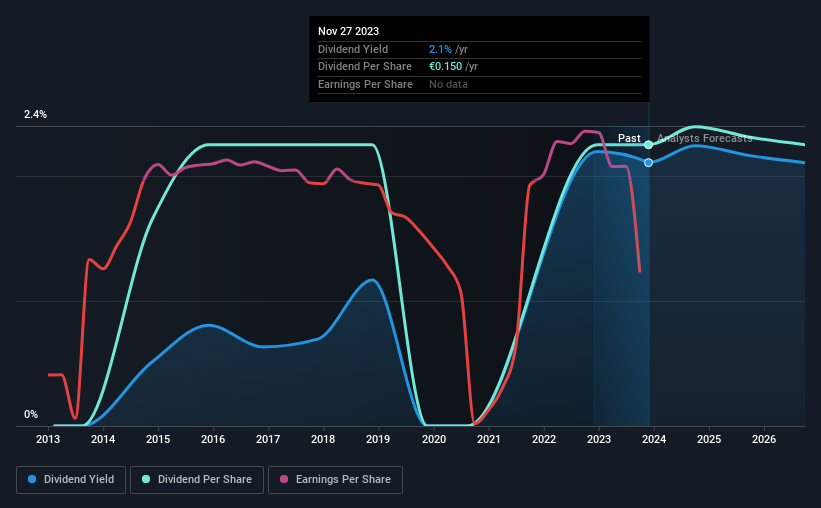Click the 2017 x-axis label
This screenshot has height=508, width=821.
(x=268, y=439)
